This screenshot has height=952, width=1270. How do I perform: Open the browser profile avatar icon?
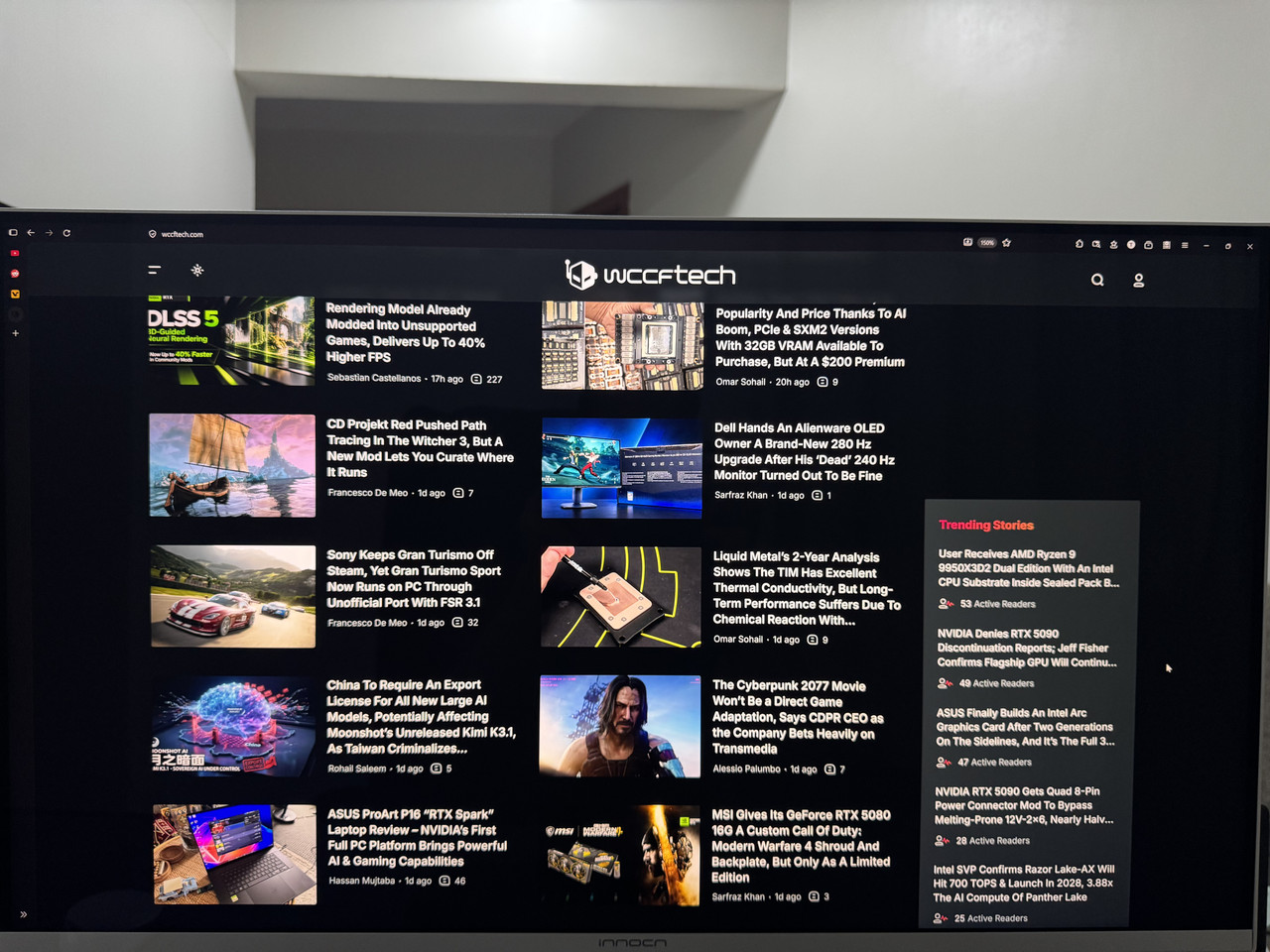1131,244
